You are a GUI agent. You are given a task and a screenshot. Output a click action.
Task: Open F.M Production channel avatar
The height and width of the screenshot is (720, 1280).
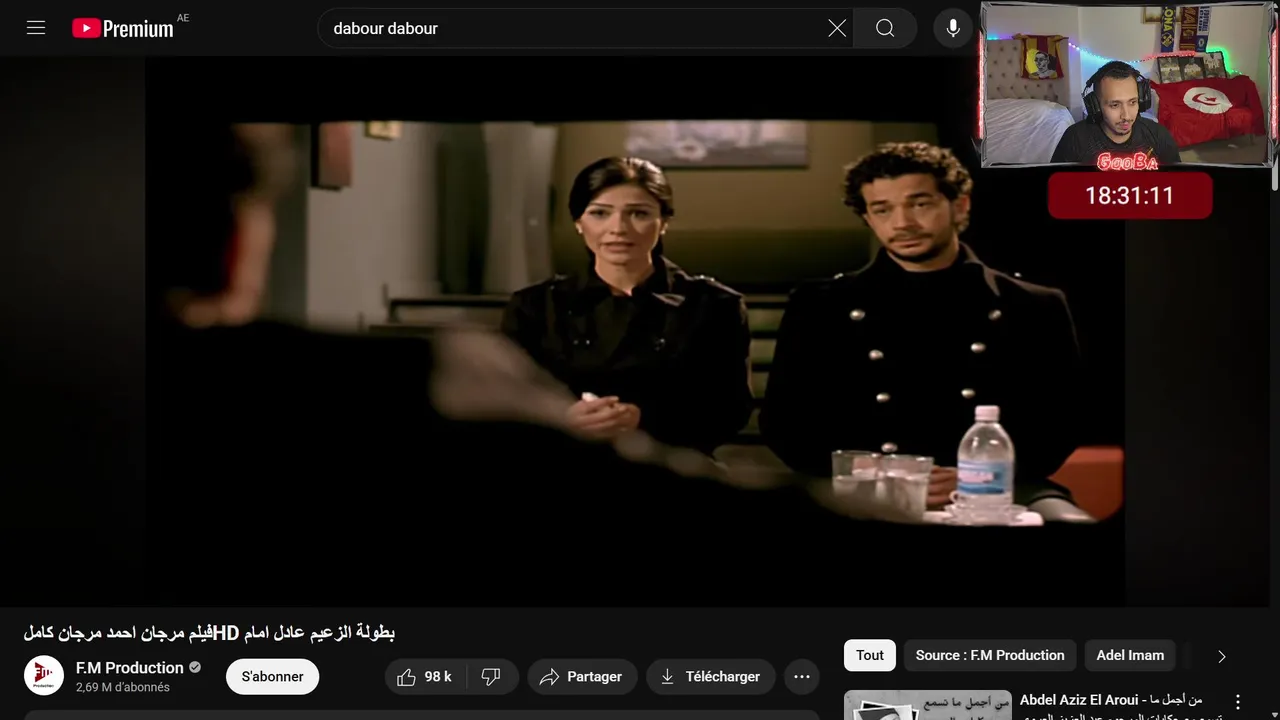(44, 676)
